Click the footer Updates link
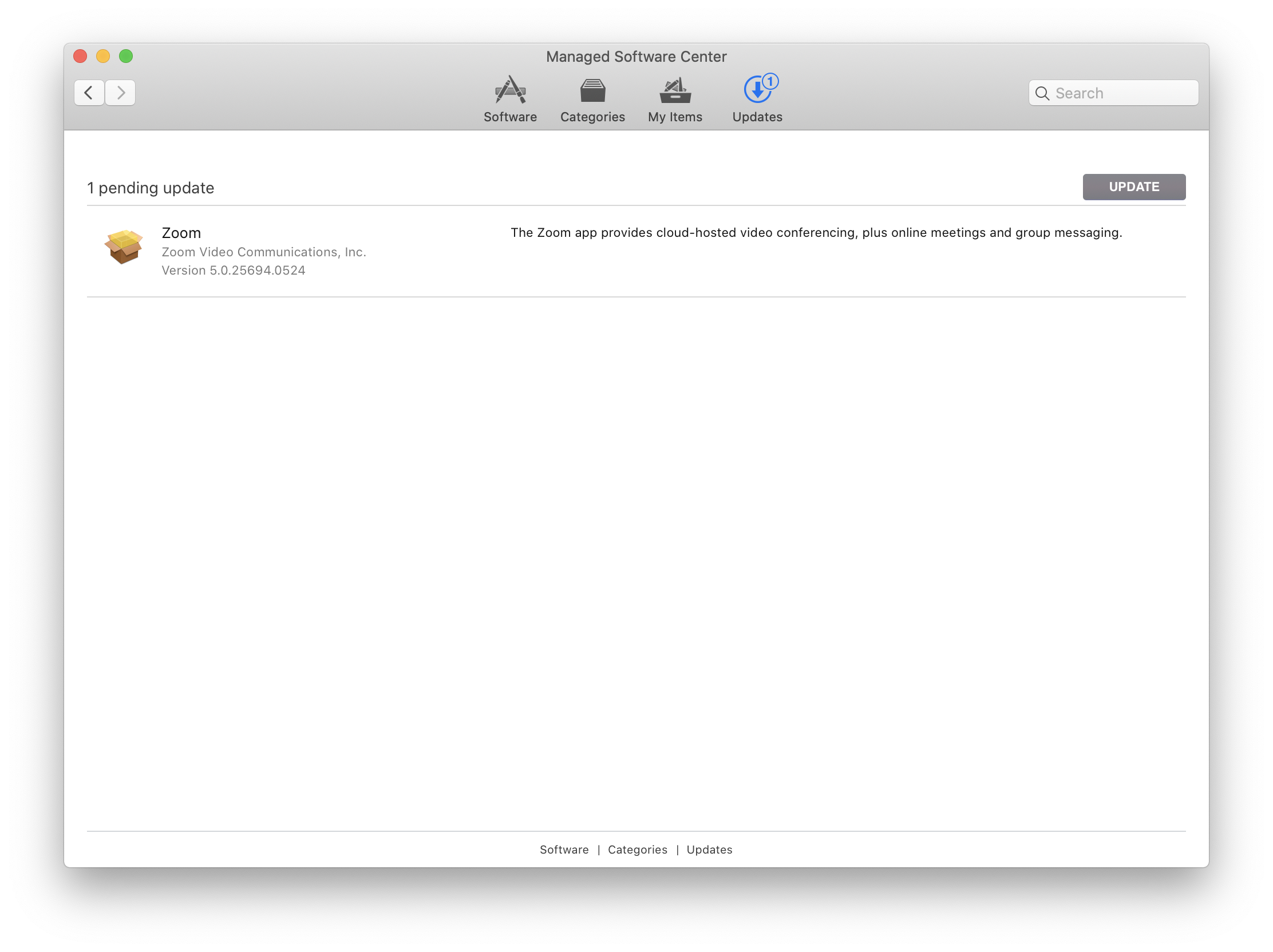 [709, 850]
